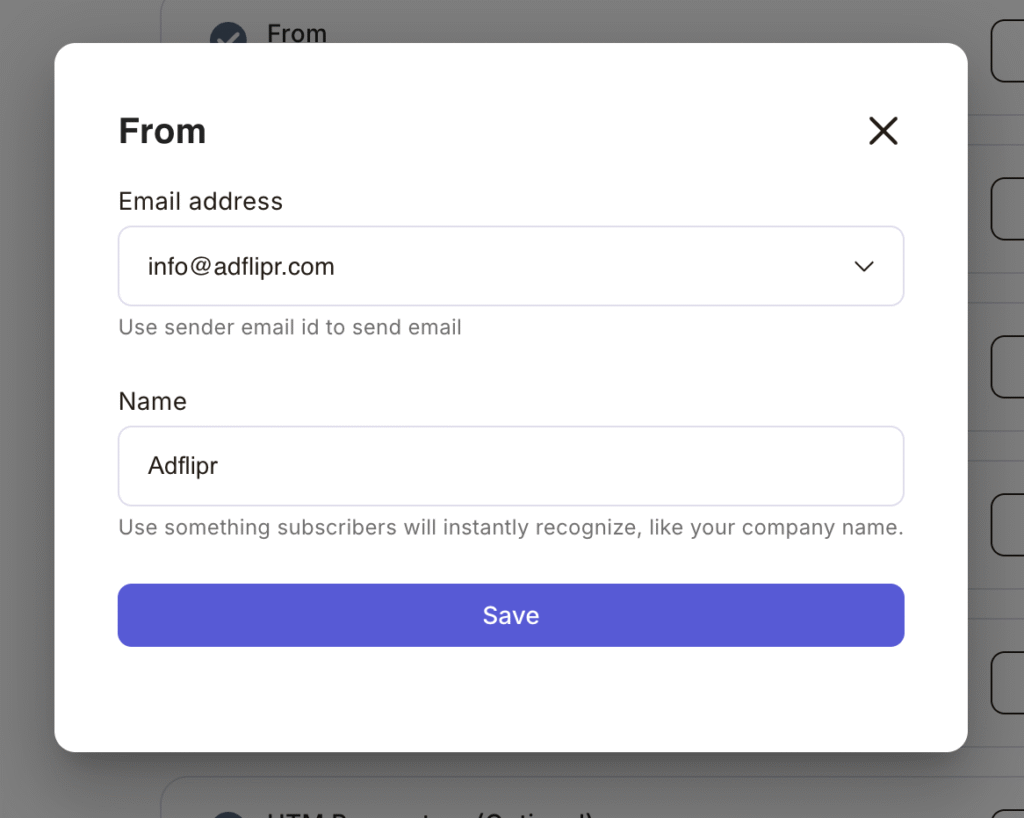Click the topmost outlined button beside From row
This screenshot has height=818, width=1024.
pyautogui.click(x=1006, y=52)
